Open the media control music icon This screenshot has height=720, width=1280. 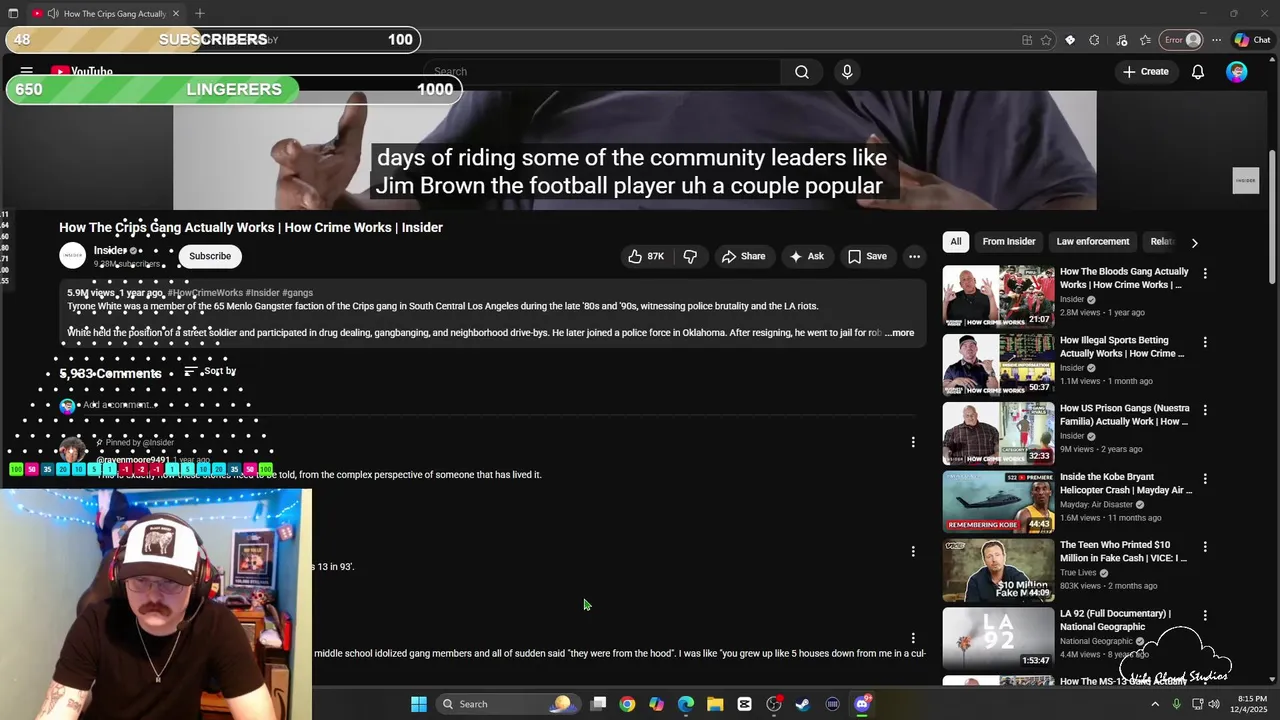tap(1121, 40)
